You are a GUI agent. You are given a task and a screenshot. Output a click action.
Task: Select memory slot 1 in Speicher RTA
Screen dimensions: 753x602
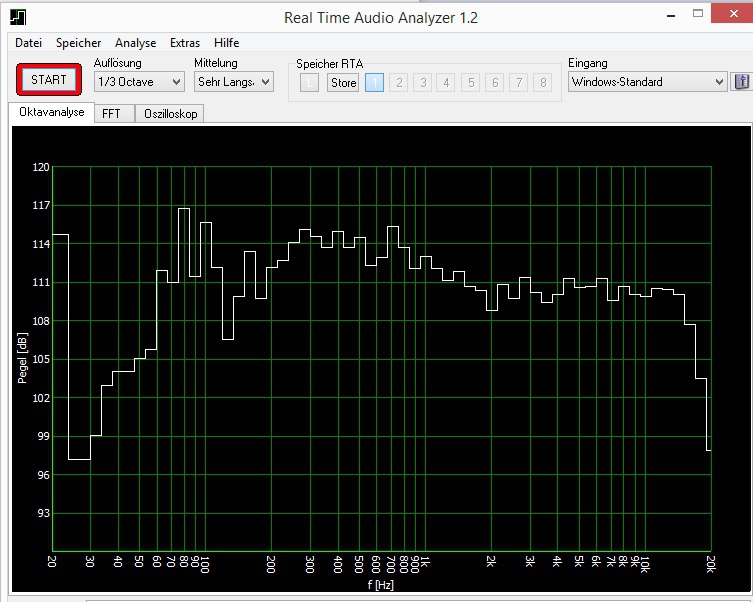374,82
